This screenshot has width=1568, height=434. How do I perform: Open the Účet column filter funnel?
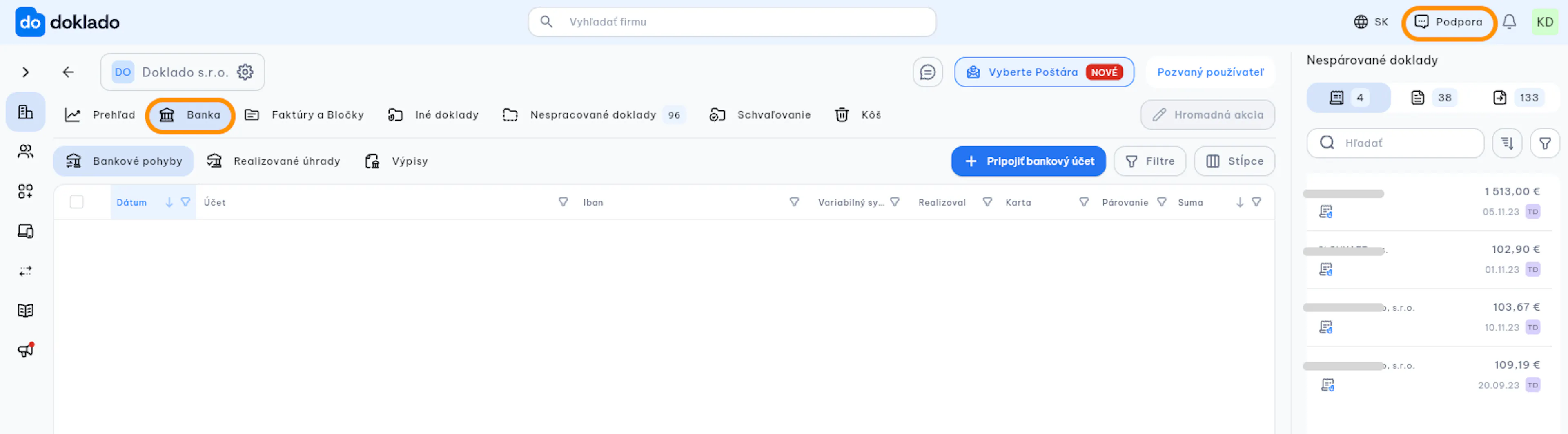click(x=563, y=202)
